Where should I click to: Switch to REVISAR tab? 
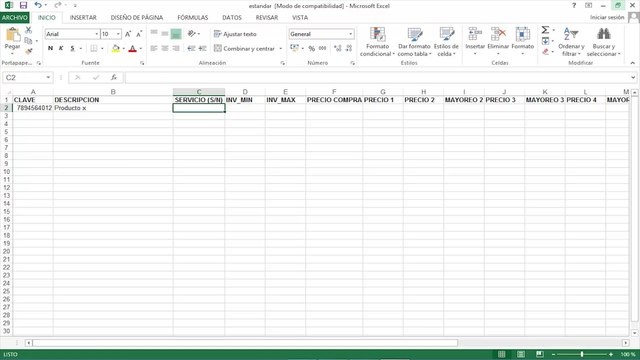pyautogui.click(x=267, y=18)
